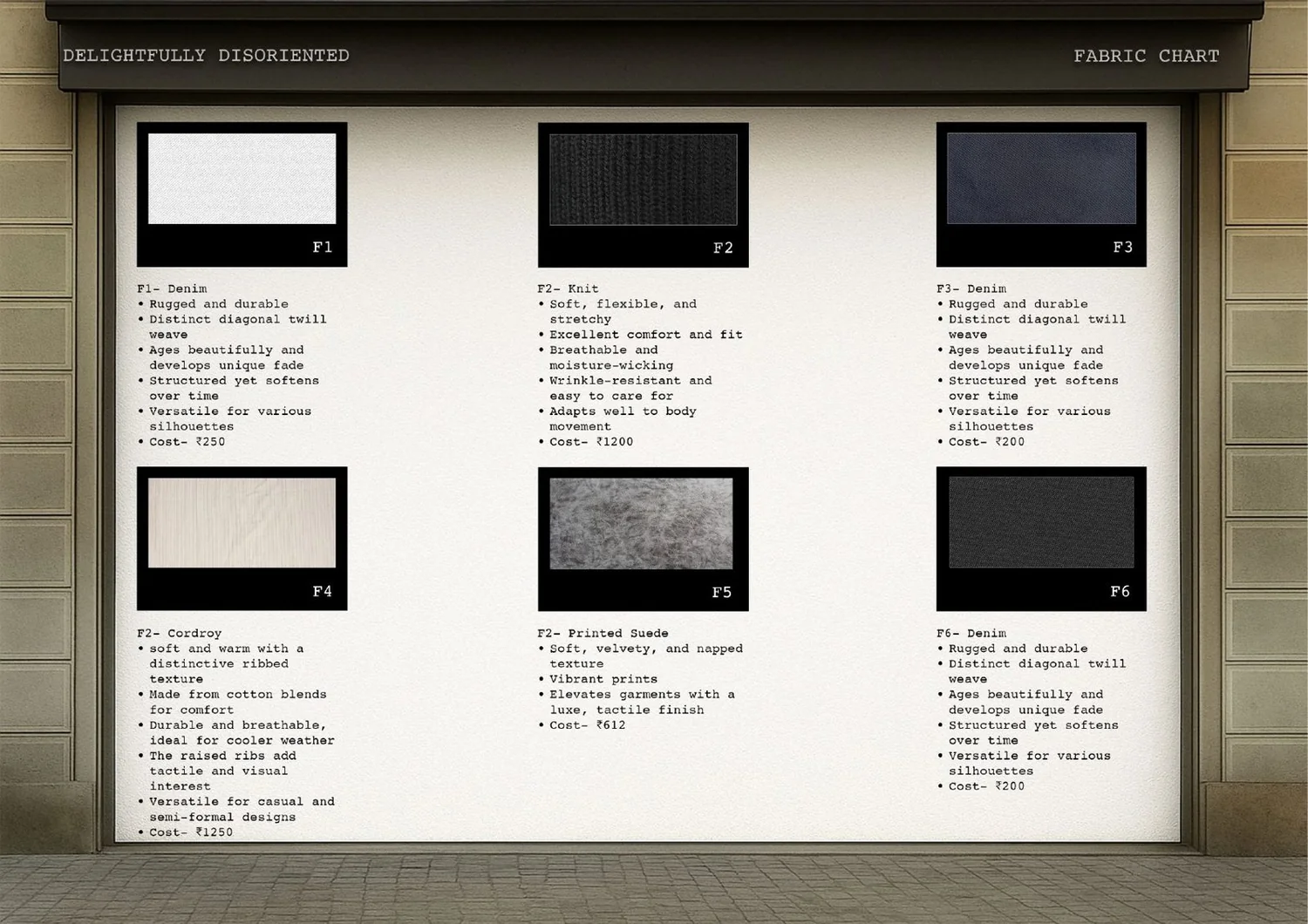Select the black knit F2 fabric swatch
Viewport: 1308px width, 924px height.
pyautogui.click(x=643, y=180)
